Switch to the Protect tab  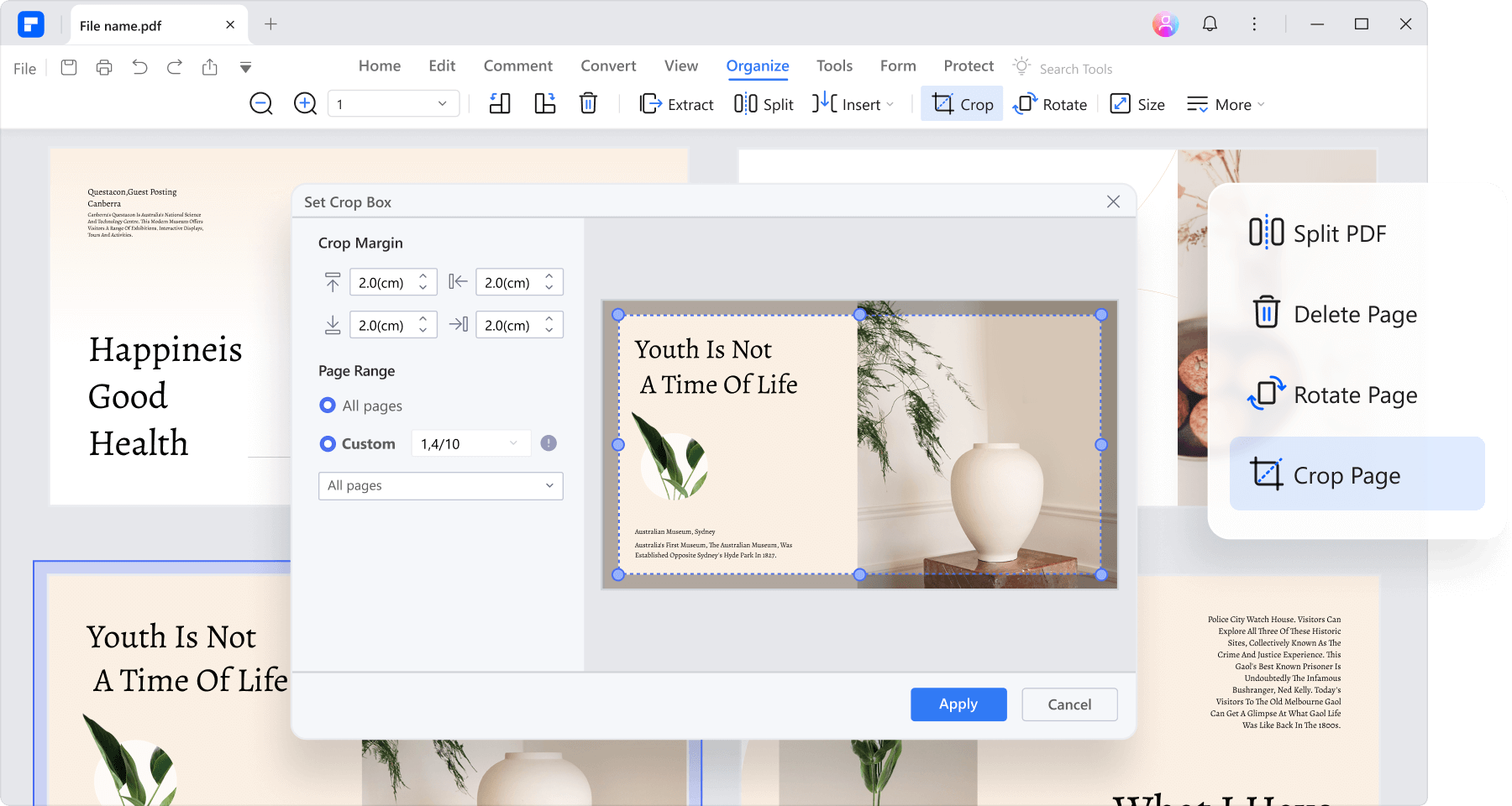969,65
